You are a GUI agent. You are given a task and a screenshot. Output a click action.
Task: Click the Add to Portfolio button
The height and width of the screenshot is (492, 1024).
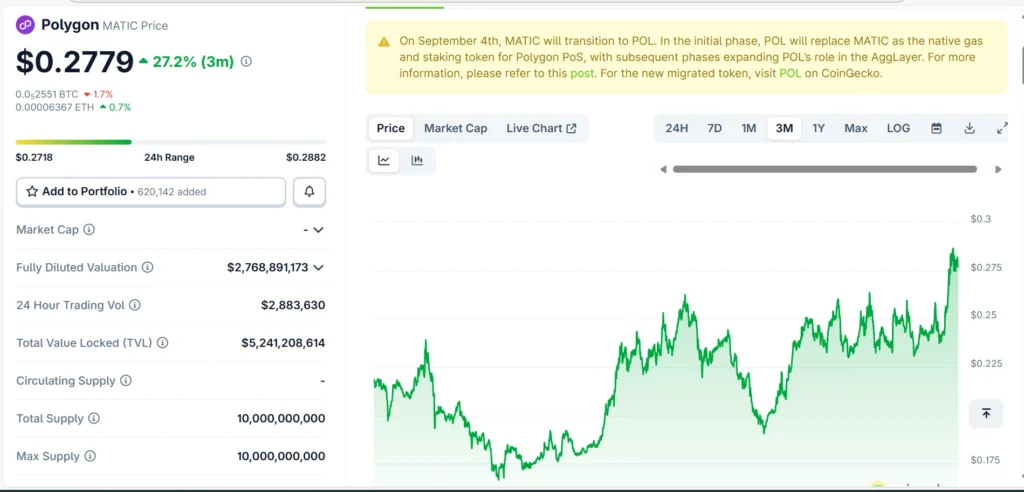click(151, 191)
